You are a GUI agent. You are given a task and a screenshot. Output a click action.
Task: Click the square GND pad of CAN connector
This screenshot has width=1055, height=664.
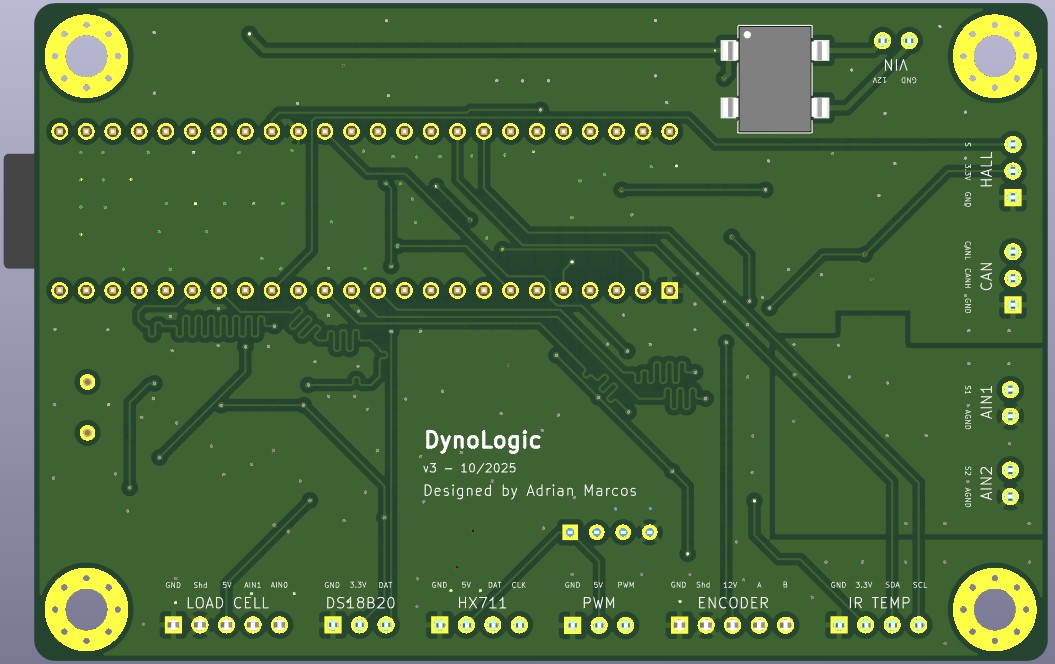pos(1013,304)
